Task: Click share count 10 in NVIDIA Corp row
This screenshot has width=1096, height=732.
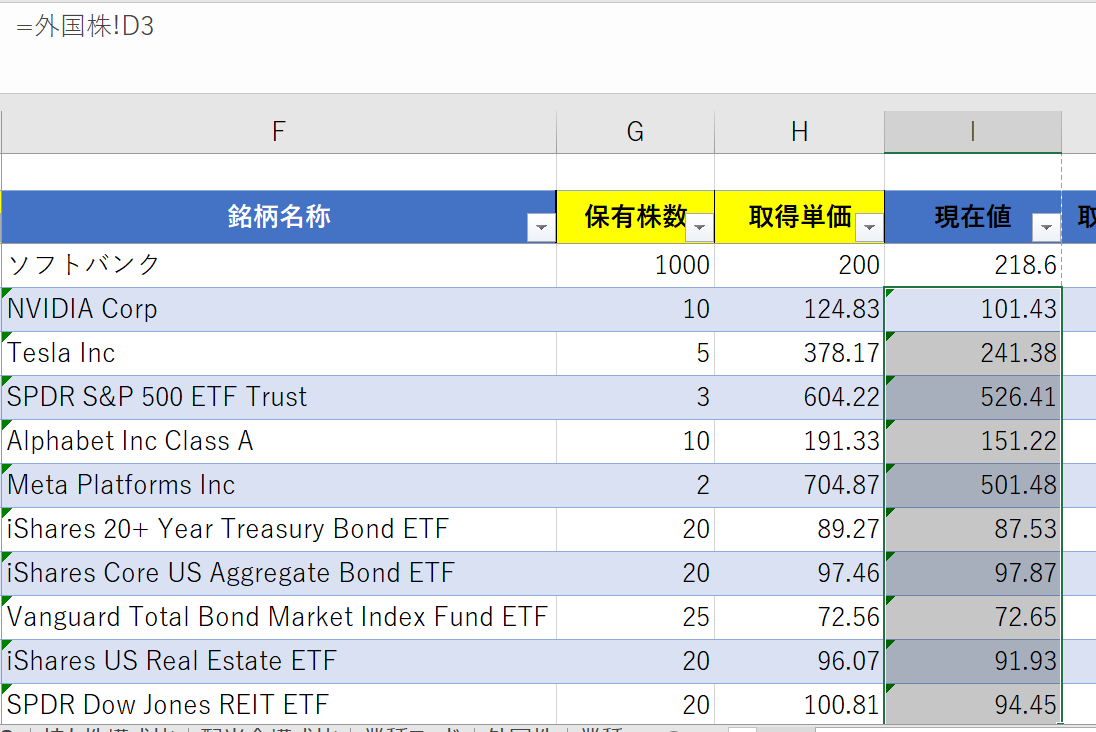Action: 635,309
